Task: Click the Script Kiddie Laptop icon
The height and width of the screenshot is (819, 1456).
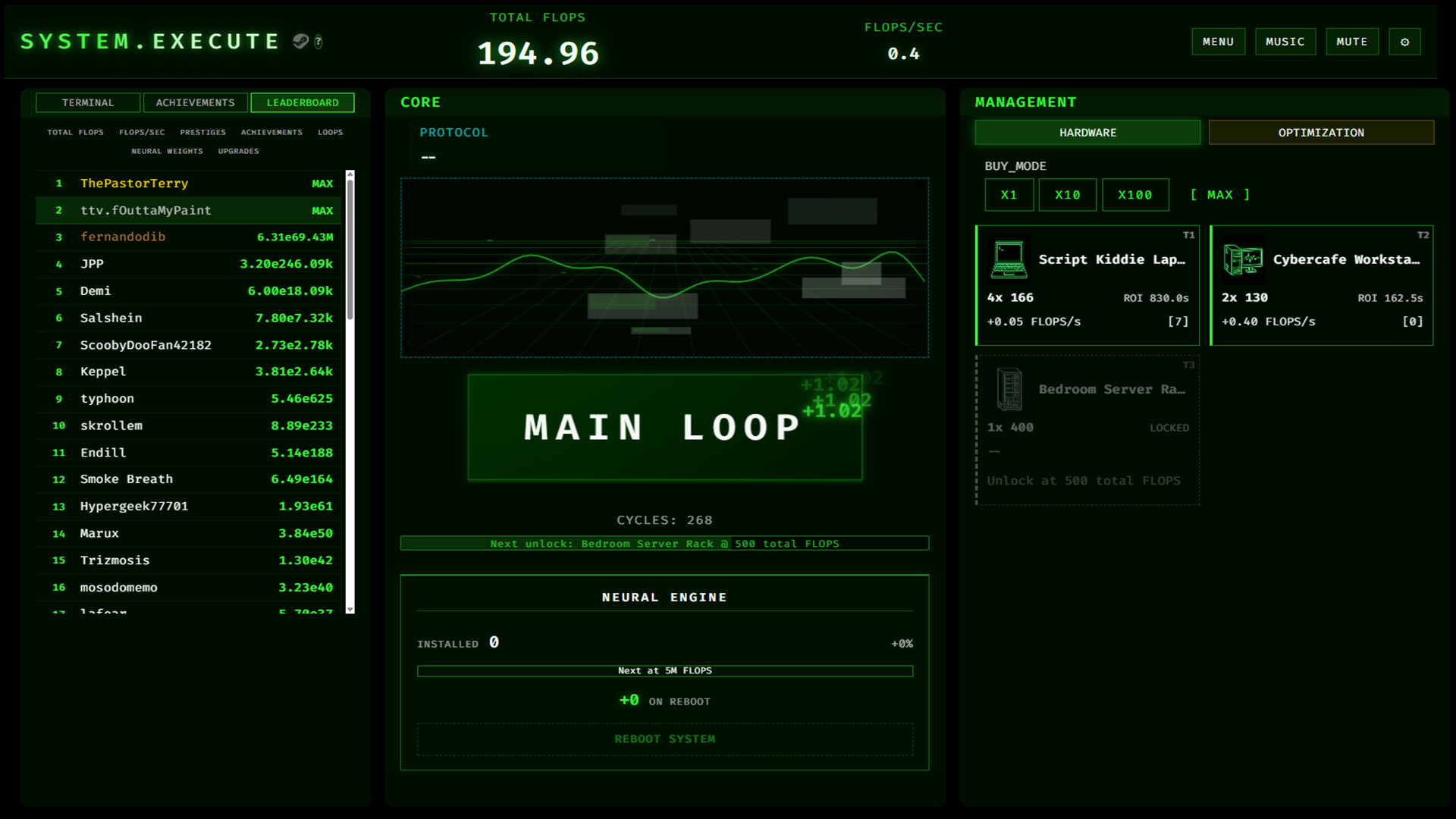Action: point(1008,258)
